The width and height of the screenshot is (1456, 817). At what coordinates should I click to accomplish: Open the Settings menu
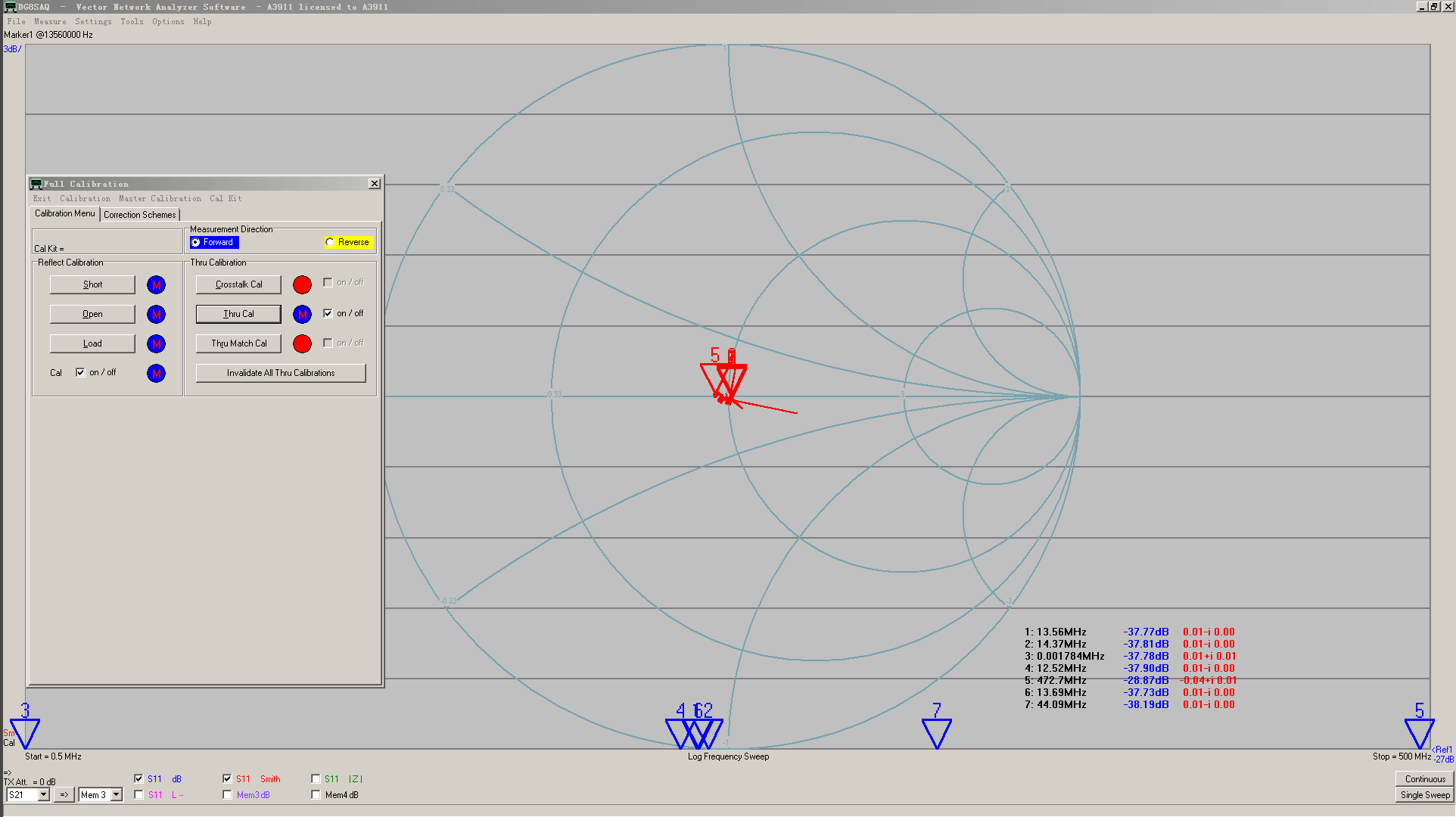point(93,21)
